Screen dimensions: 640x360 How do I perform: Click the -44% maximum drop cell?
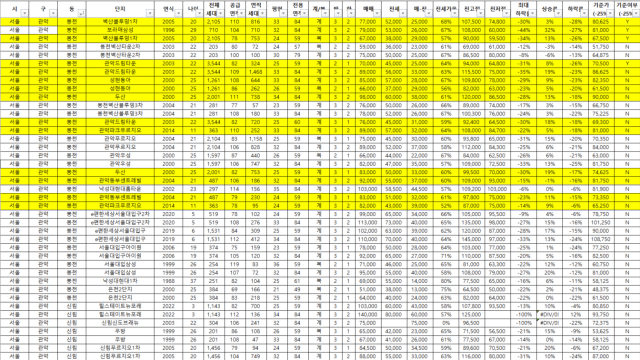pyautogui.click(x=523, y=30)
